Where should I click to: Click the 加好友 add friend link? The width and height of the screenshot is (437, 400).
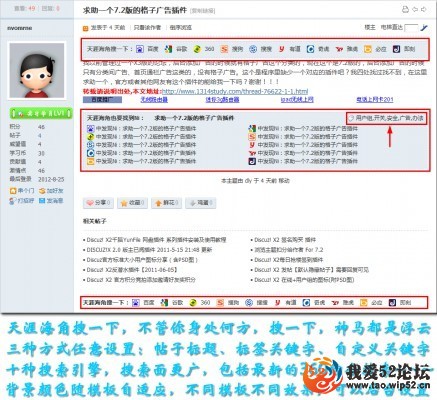pyautogui.click(x=51, y=191)
